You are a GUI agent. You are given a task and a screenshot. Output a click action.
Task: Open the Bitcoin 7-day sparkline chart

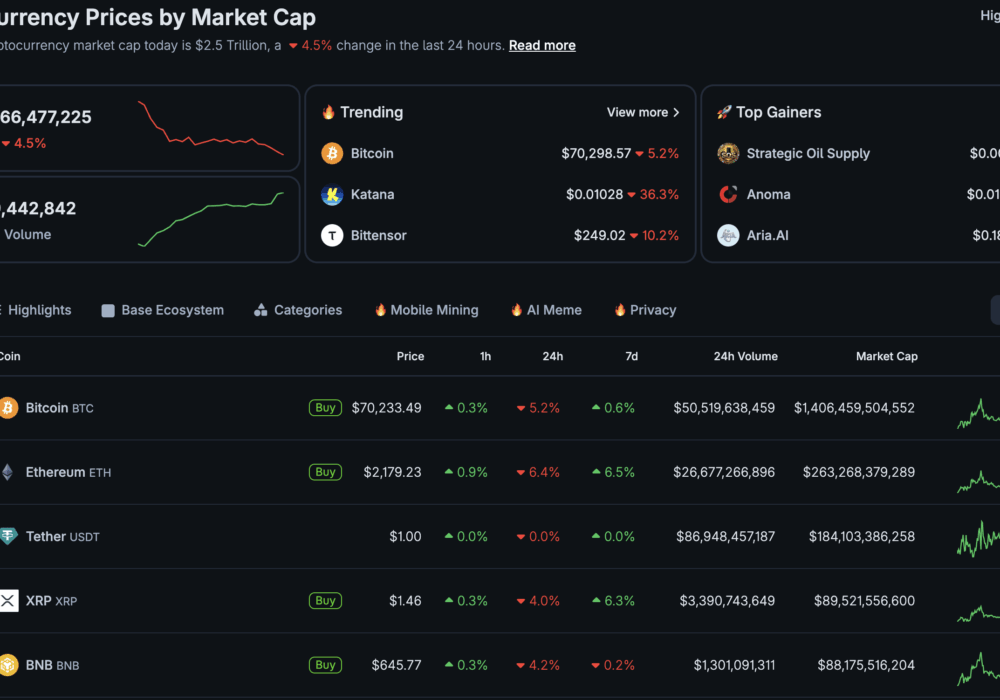977,410
